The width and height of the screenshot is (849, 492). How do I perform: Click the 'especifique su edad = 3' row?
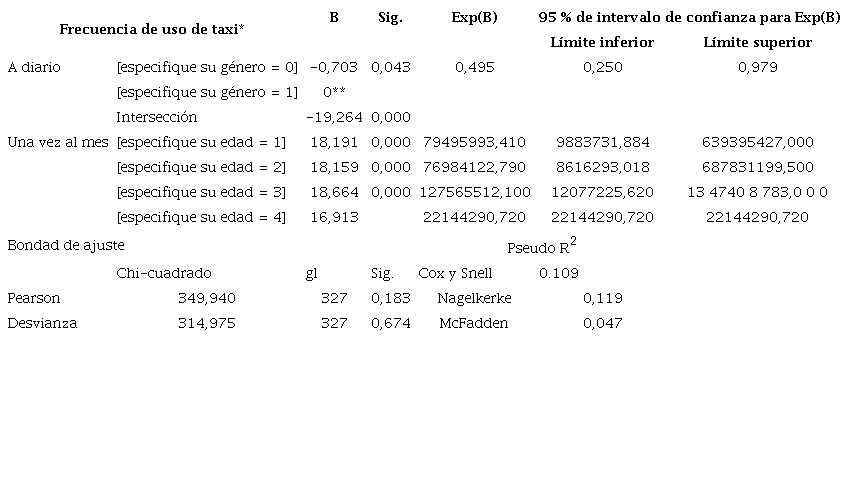(x=201, y=192)
